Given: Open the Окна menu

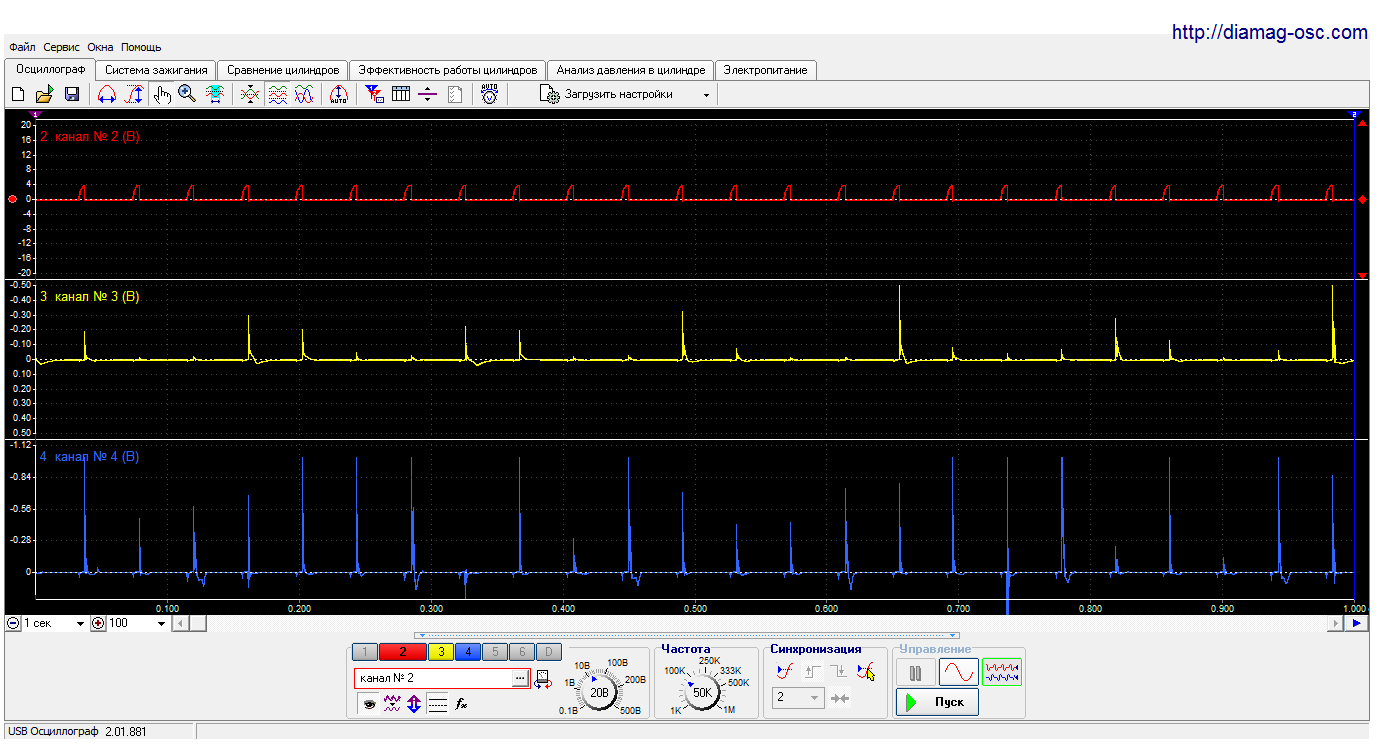Looking at the screenshot, I should point(100,47).
